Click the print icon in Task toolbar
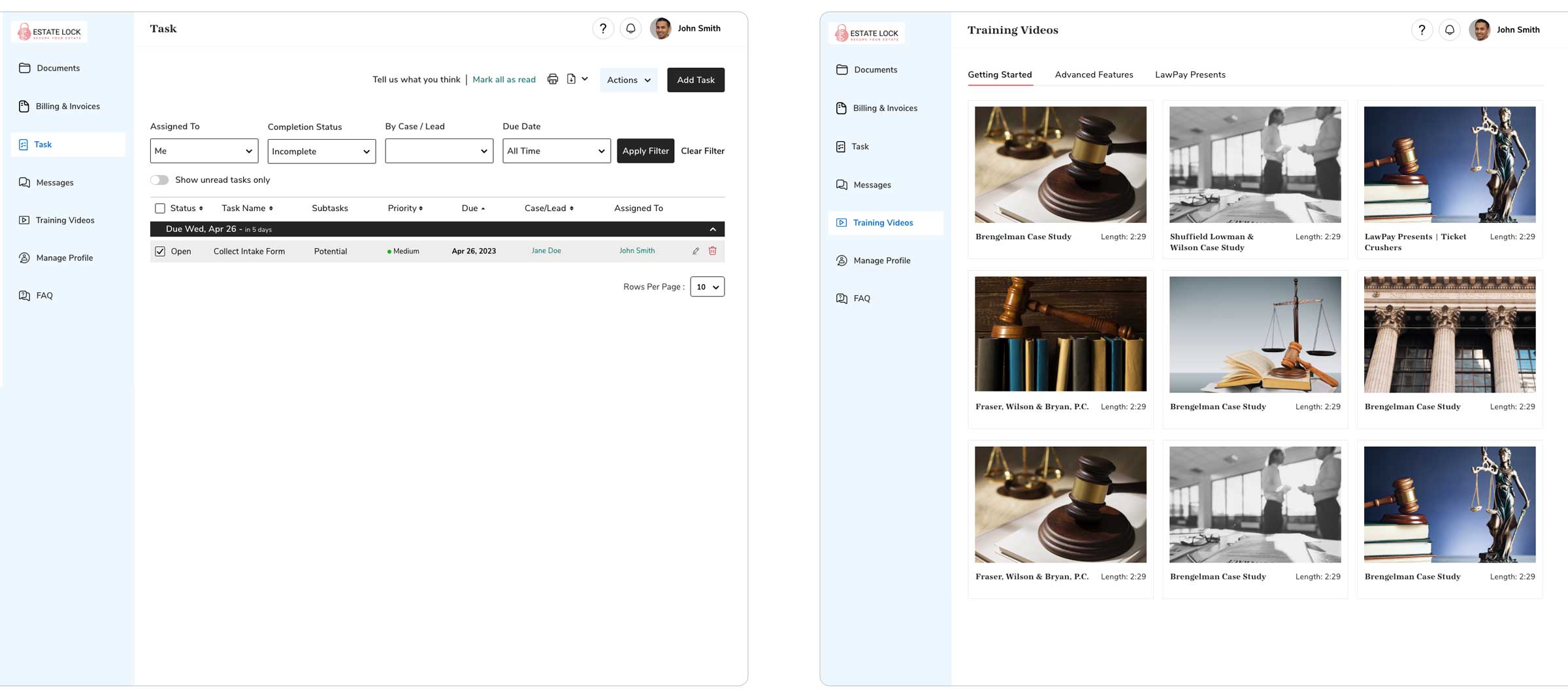 pos(552,79)
